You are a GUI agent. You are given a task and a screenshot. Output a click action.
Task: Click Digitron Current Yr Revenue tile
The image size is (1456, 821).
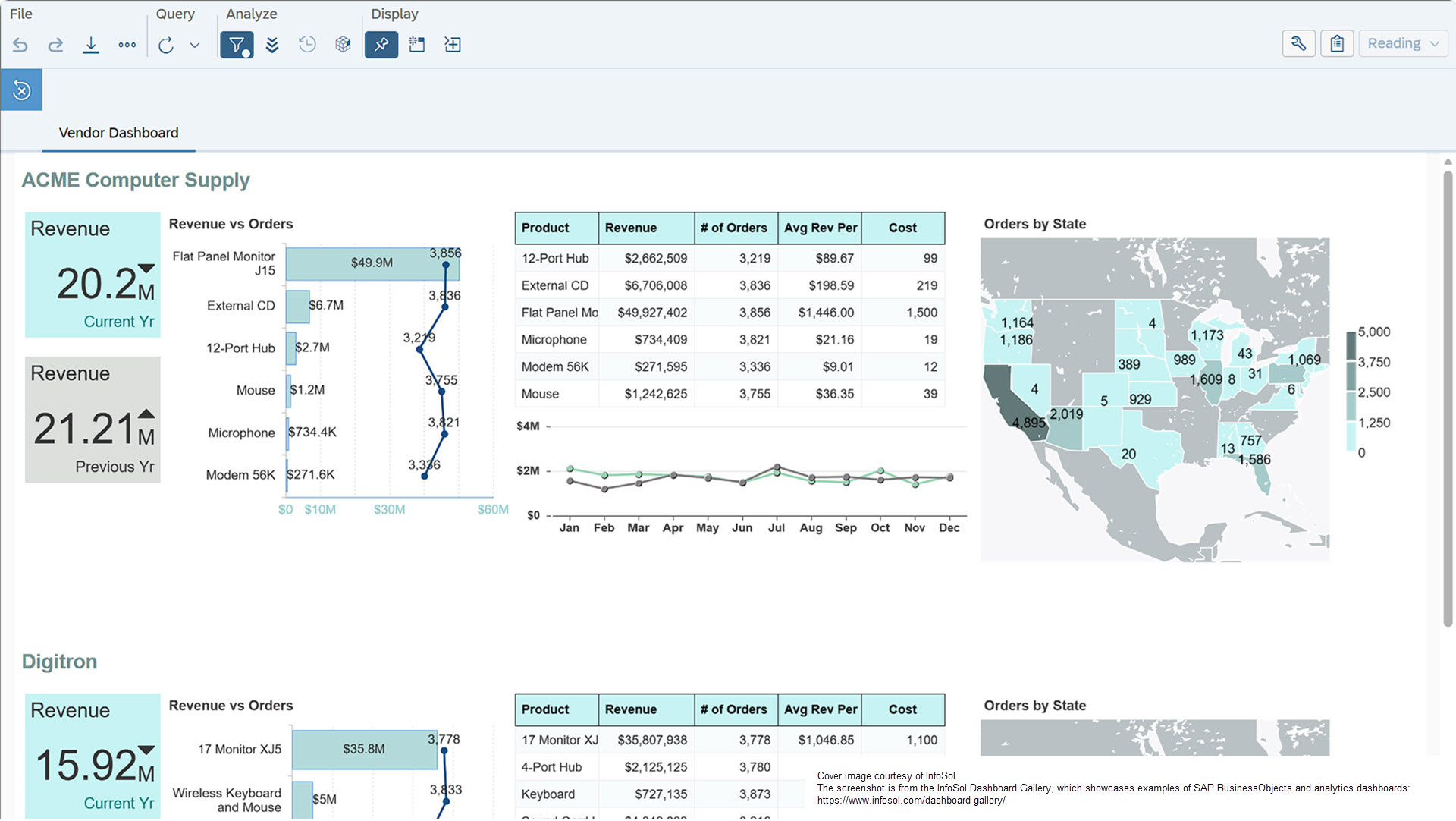(93, 756)
